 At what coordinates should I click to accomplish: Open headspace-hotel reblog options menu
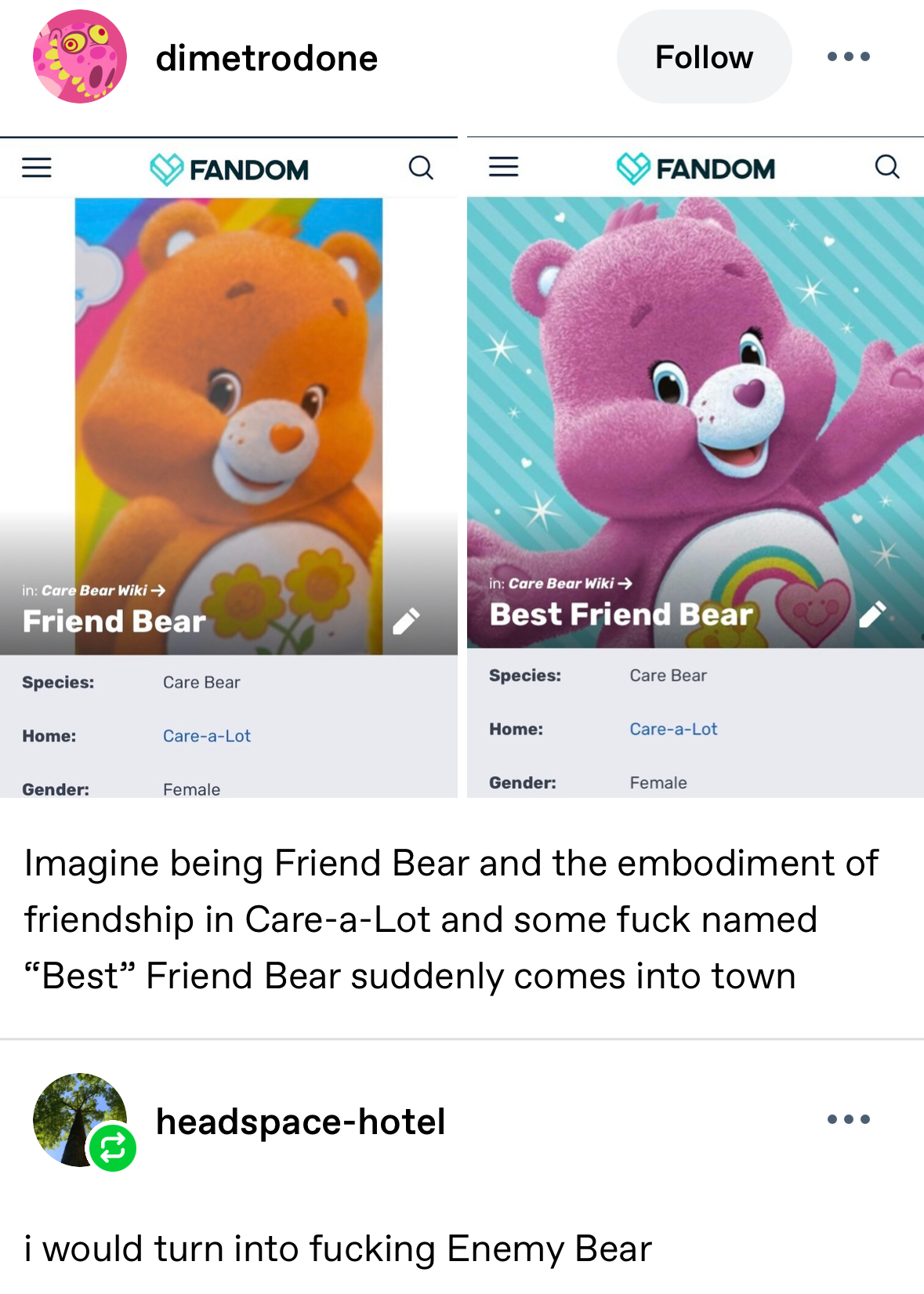point(849,1119)
